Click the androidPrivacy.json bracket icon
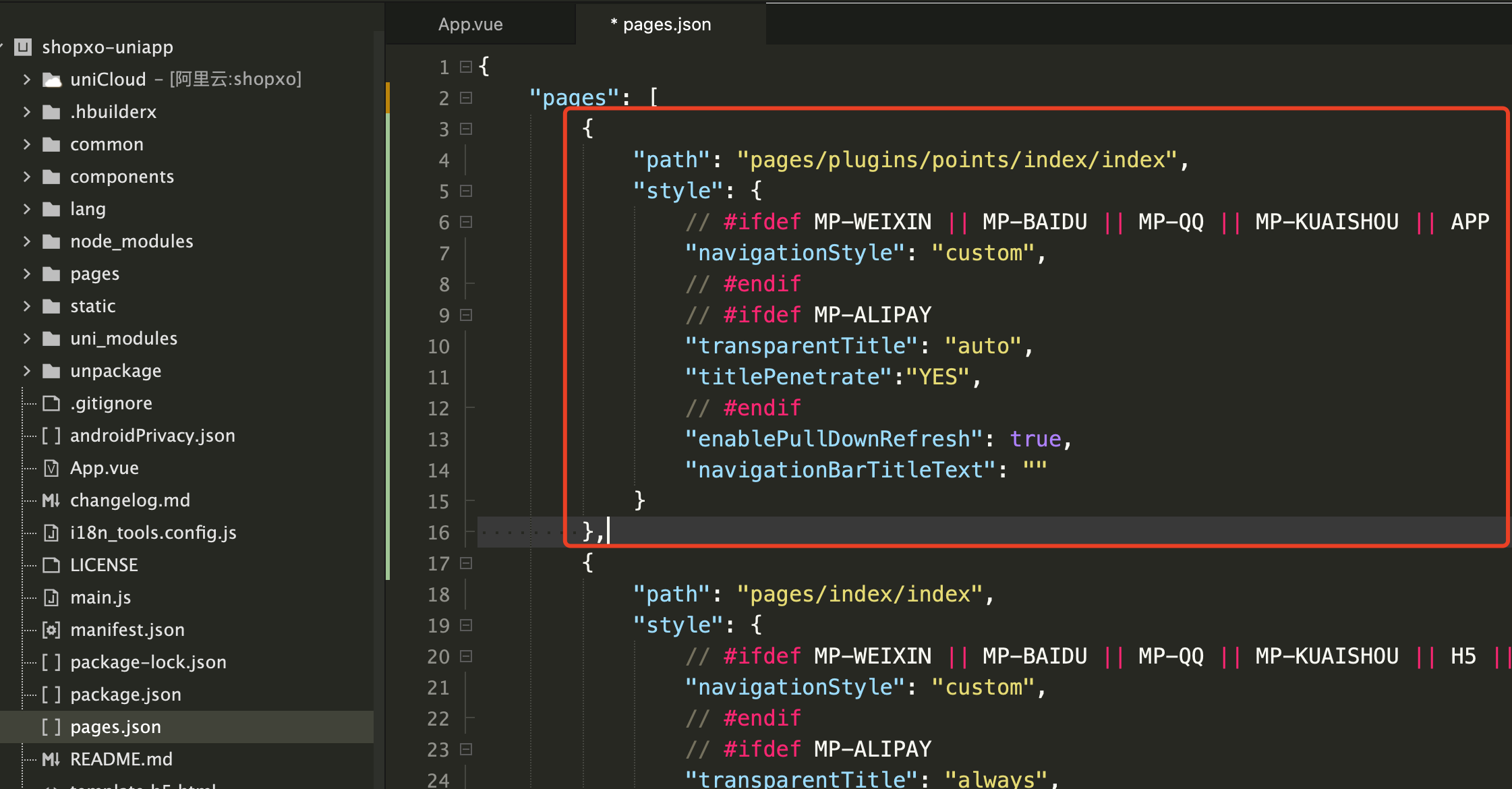1512x789 pixels. point(51,436)
